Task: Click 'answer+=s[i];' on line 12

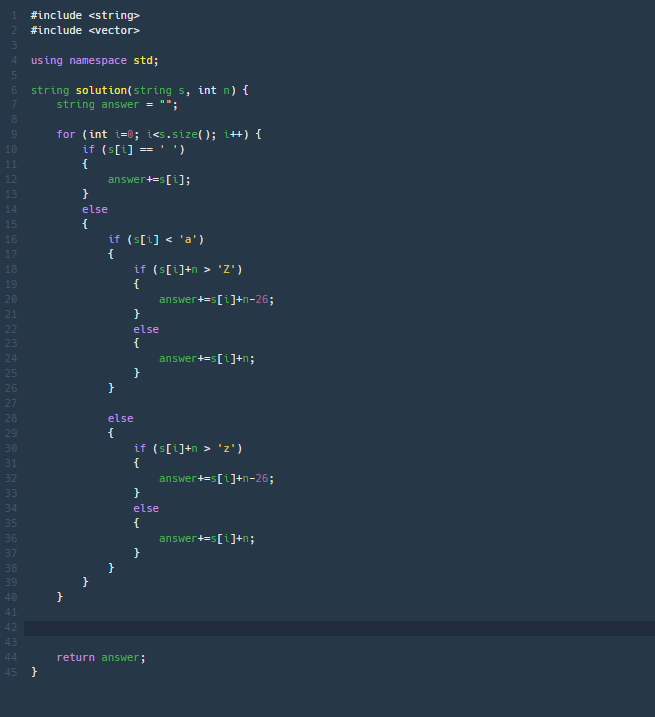Action: pos(149,180)
